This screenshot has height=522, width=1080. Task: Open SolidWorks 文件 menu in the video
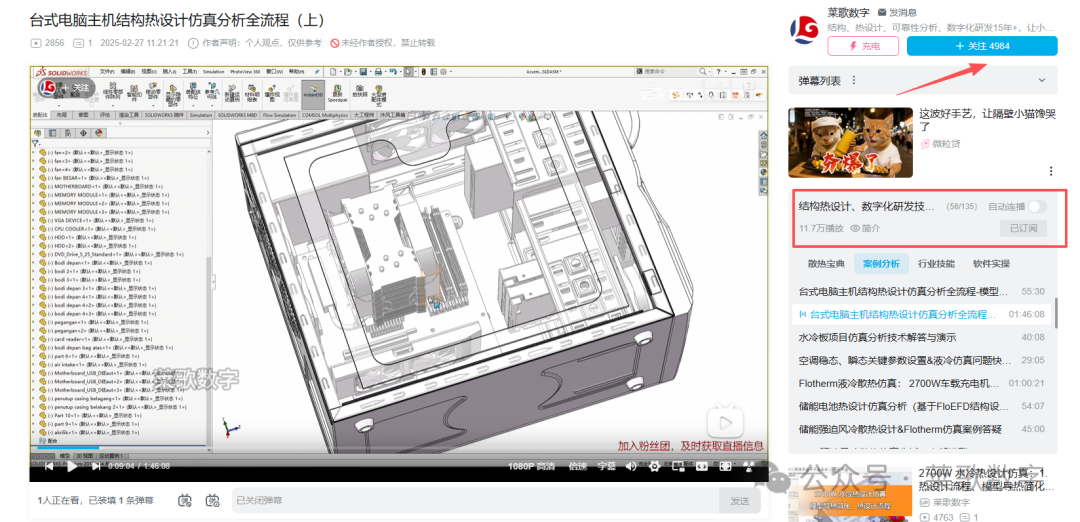click(106, 72)
